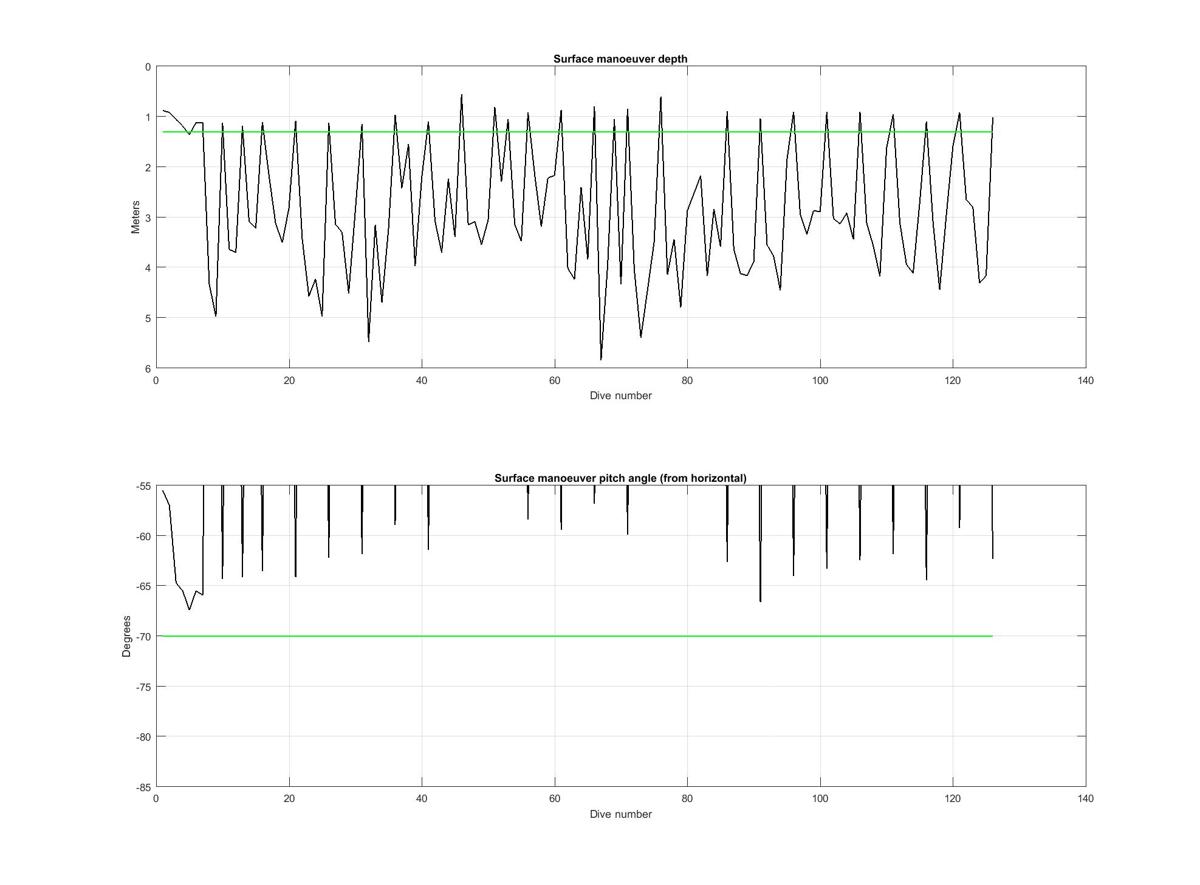
Task: Select y-axis tick '2' on depth plot
Action: [148, 167]
